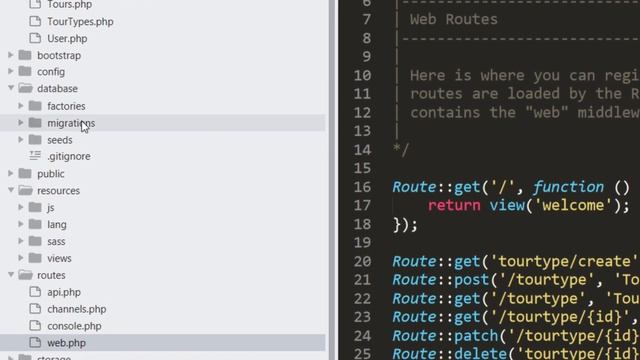This screenshot has height=360, width=640.
Task: Click "return" keyword on line 17
Action: (x=454, y=205)
